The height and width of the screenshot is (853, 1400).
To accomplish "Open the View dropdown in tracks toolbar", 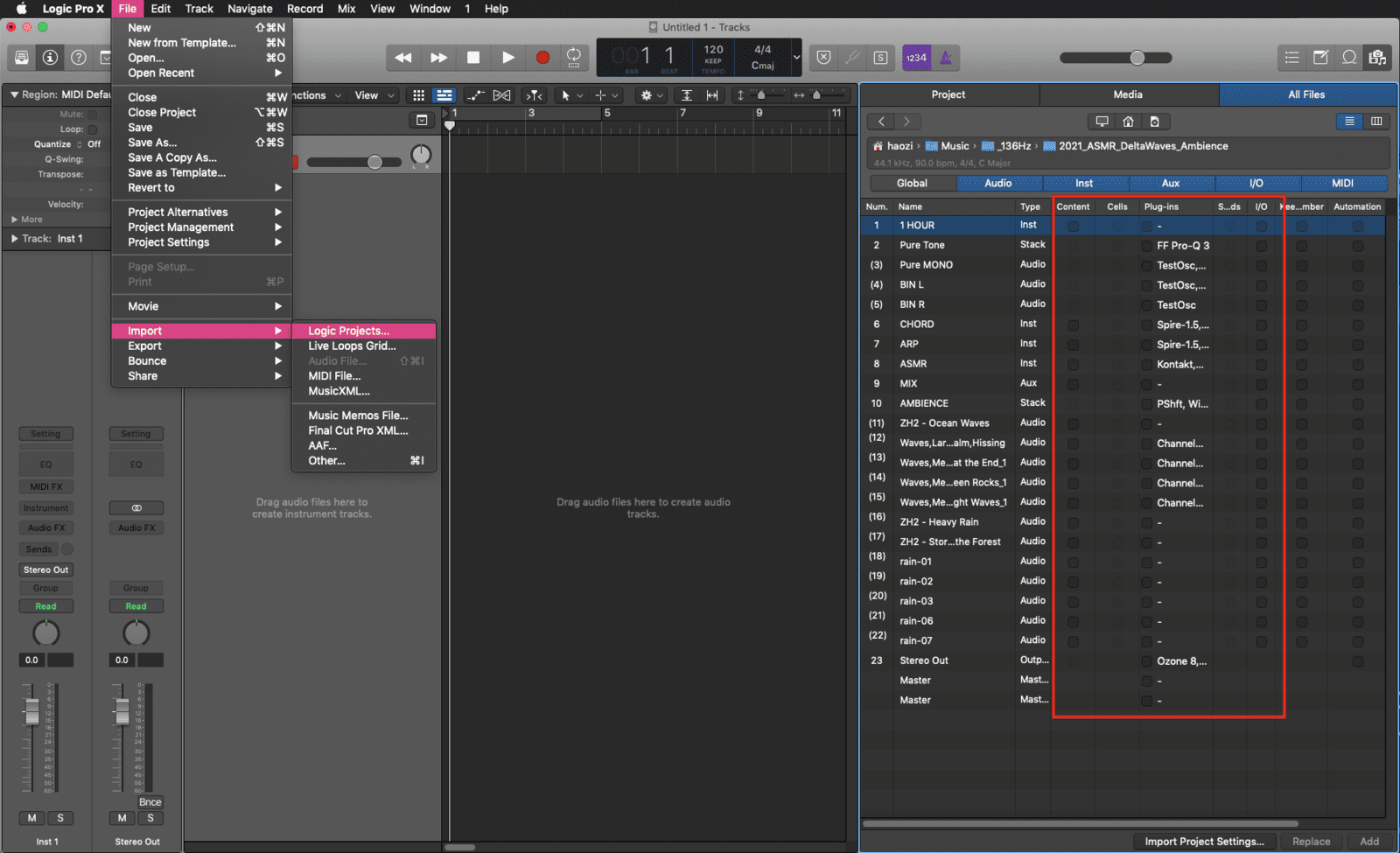I will (x=374, y=95).
